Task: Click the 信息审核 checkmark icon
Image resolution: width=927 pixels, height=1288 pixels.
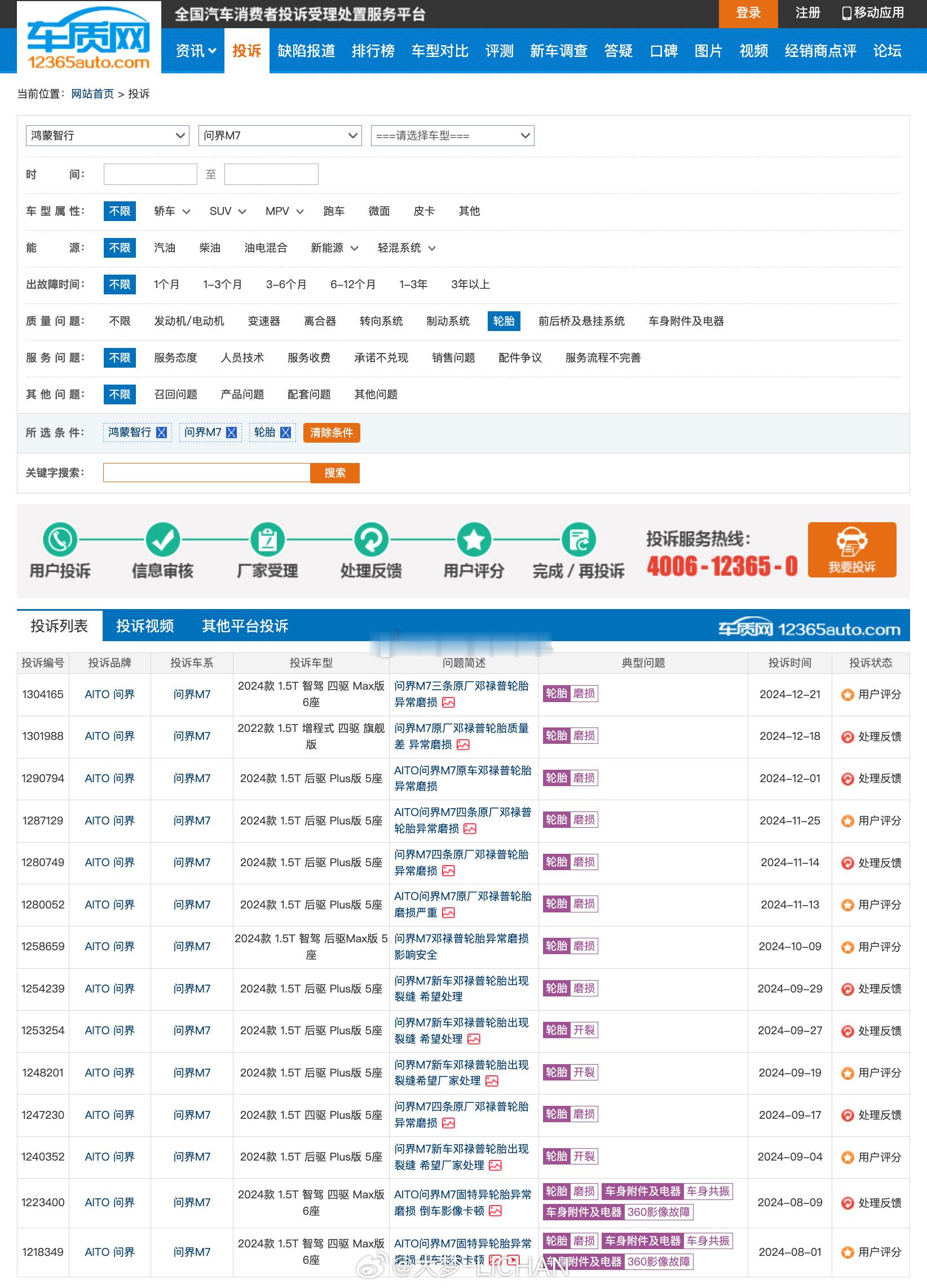Action: click(163, 539)
